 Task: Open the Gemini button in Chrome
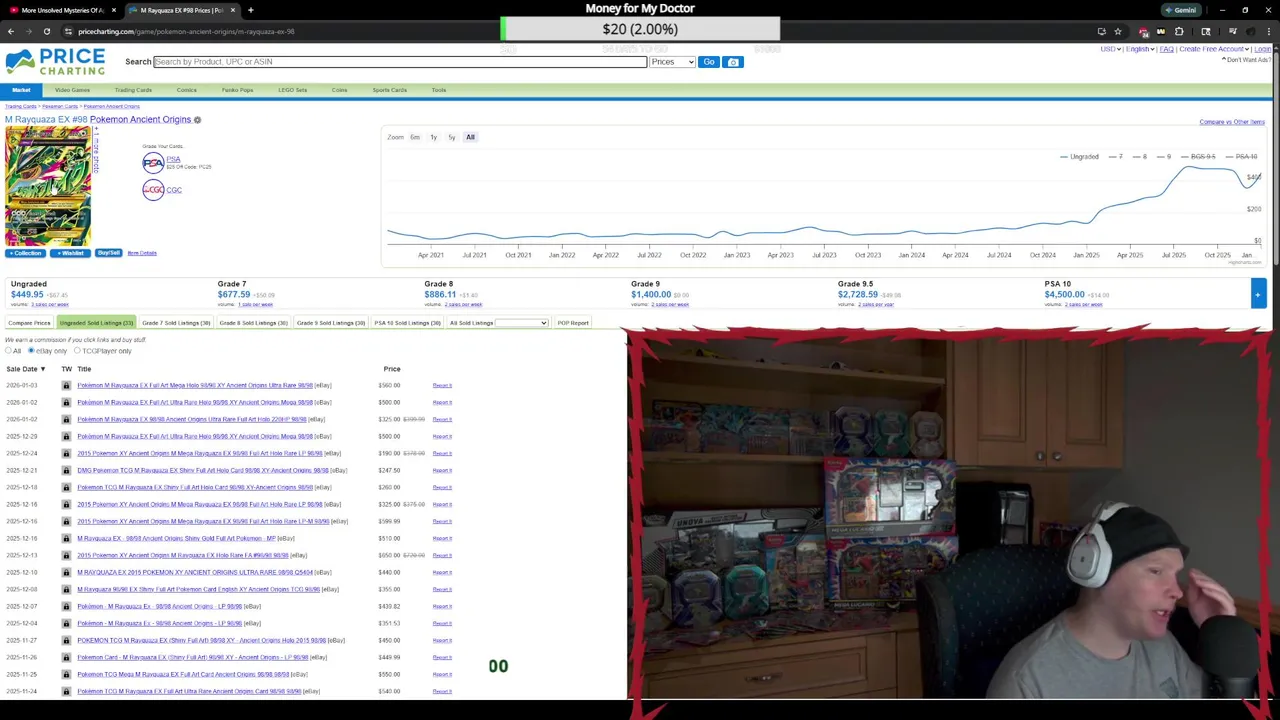1180,10
